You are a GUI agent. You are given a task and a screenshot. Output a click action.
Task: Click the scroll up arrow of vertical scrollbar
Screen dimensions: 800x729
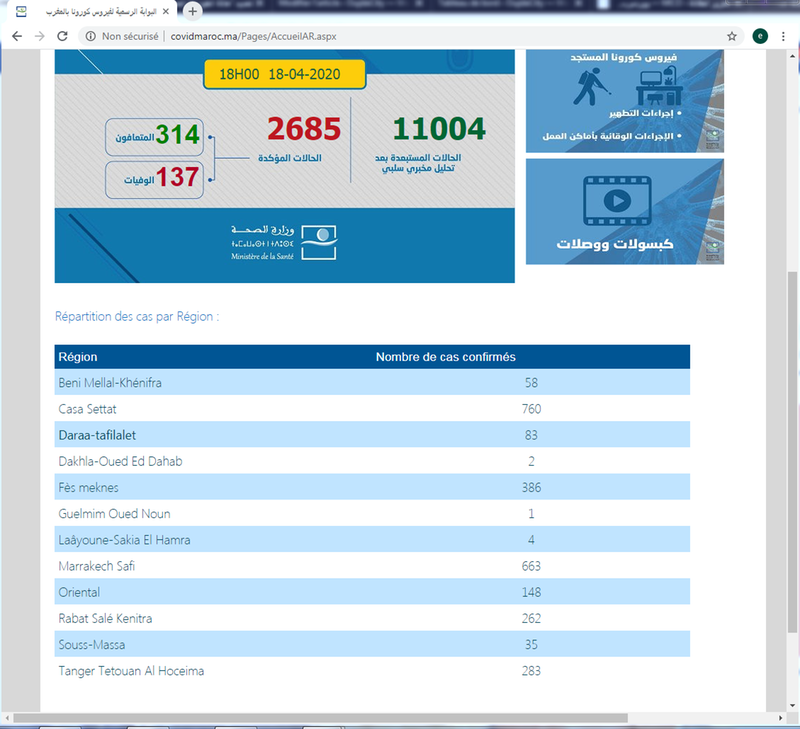point(793,56)
